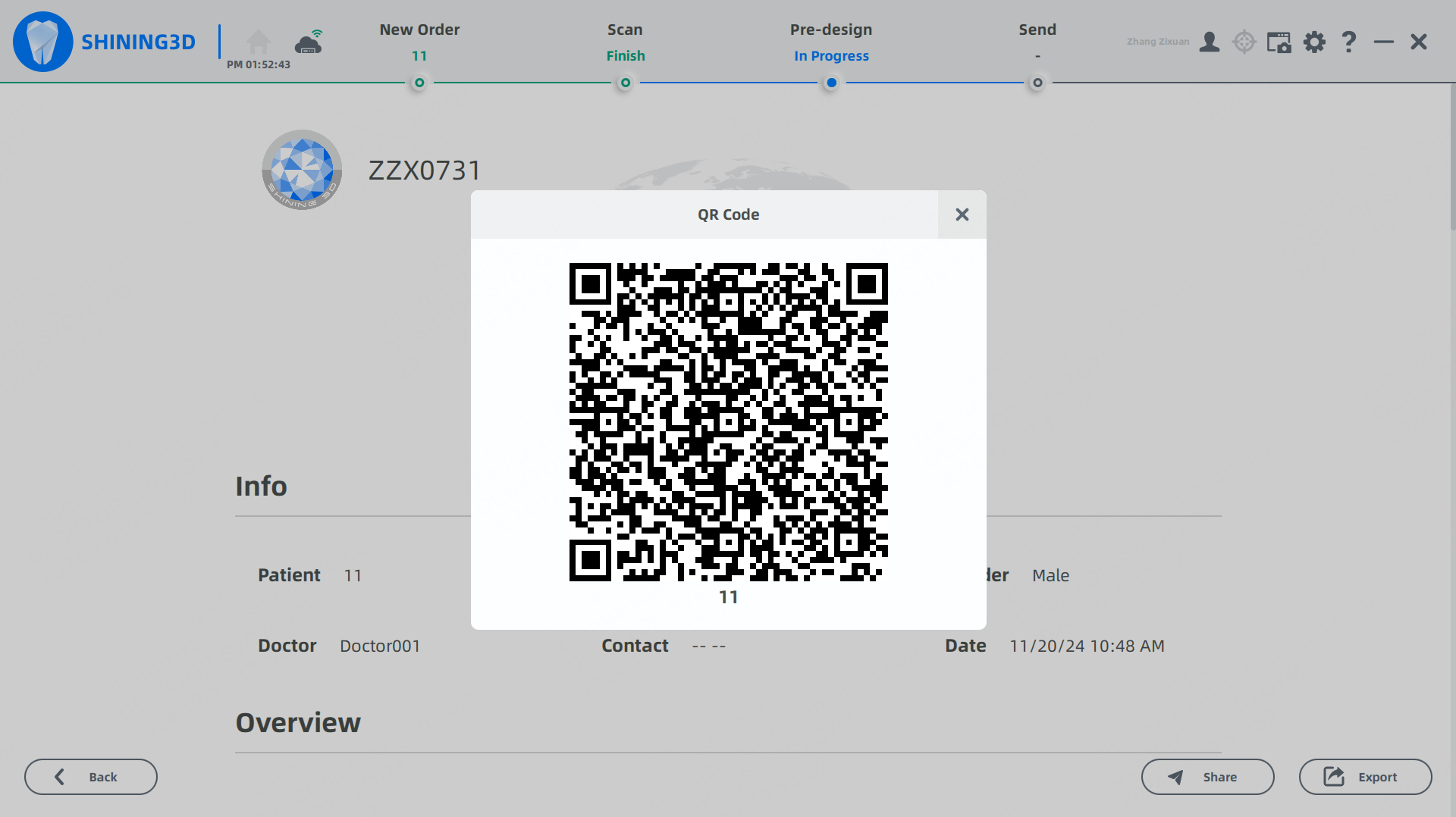Click the crosshair calibration icon
The height and width of the screenshot is (817, 1456).
click(1244, 42)
